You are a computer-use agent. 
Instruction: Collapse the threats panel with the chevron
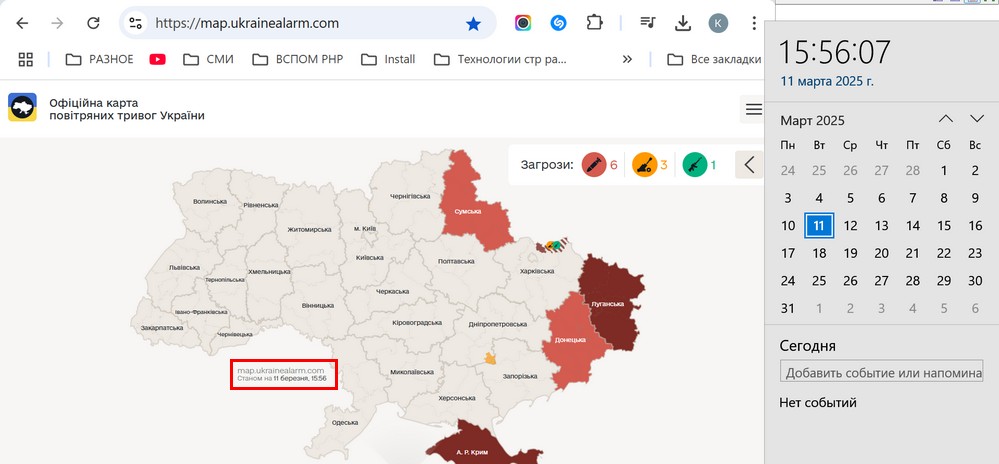point(749,165)
